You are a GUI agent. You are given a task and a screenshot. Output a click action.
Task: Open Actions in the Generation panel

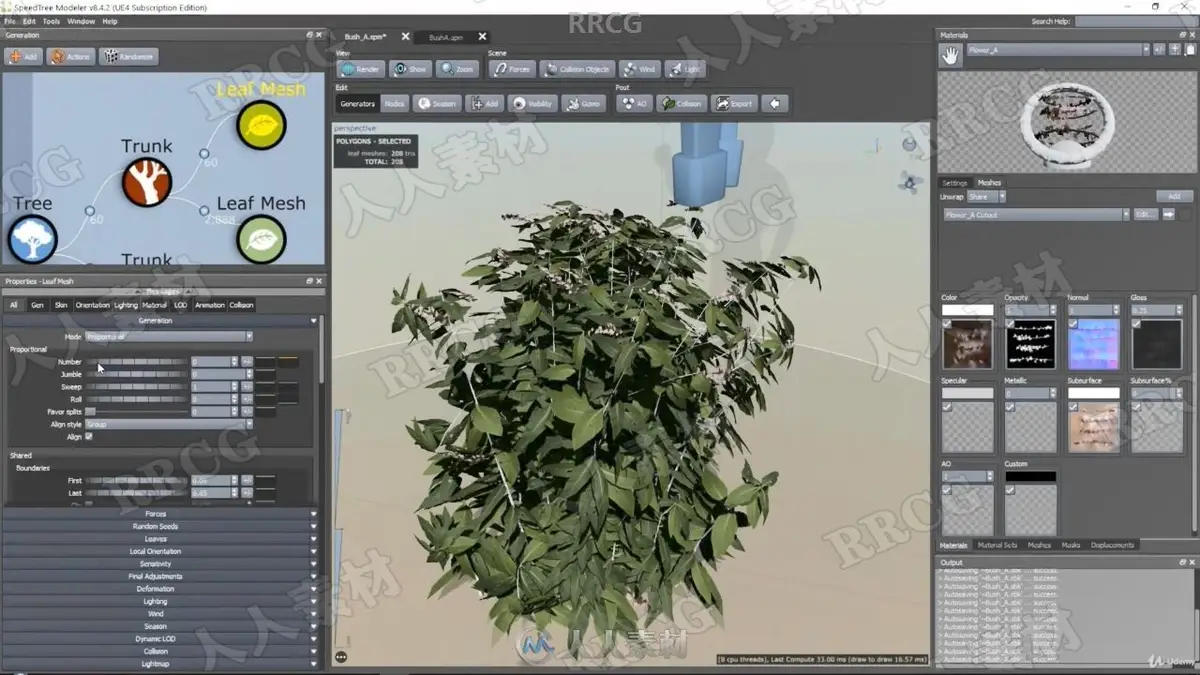[x=70, y=57]
